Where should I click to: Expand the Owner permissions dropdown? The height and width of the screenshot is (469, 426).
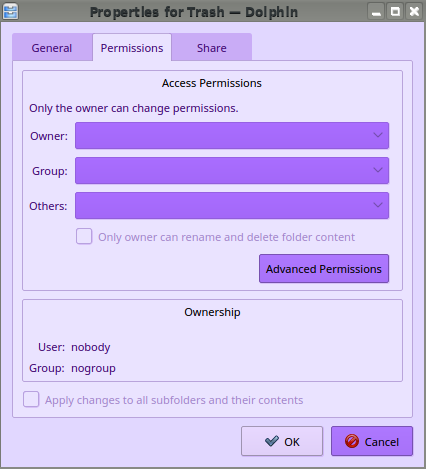click(x=232, y=135)
